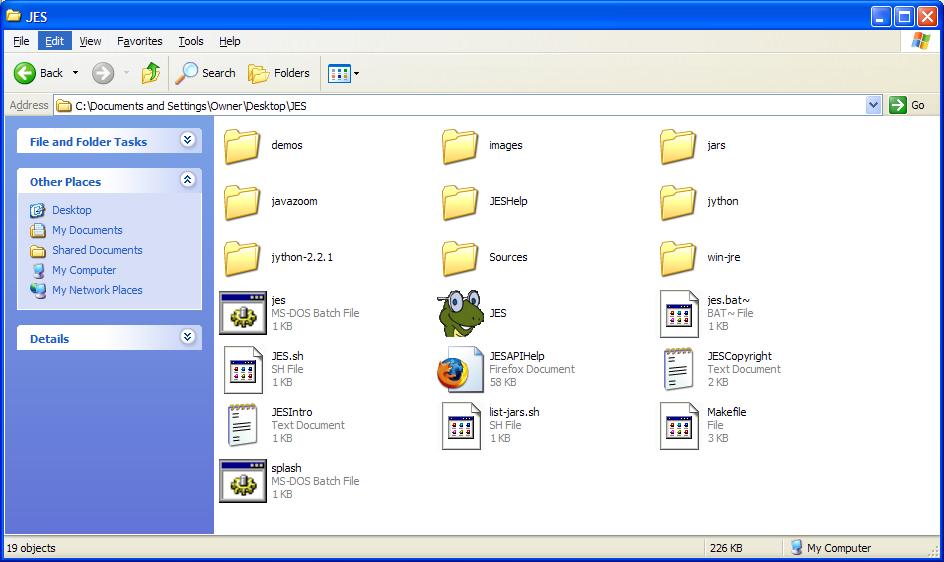Expand the Details panel
Image resolution: width=944 pixels, height=562 pixels.
click(x=187, y=338)
